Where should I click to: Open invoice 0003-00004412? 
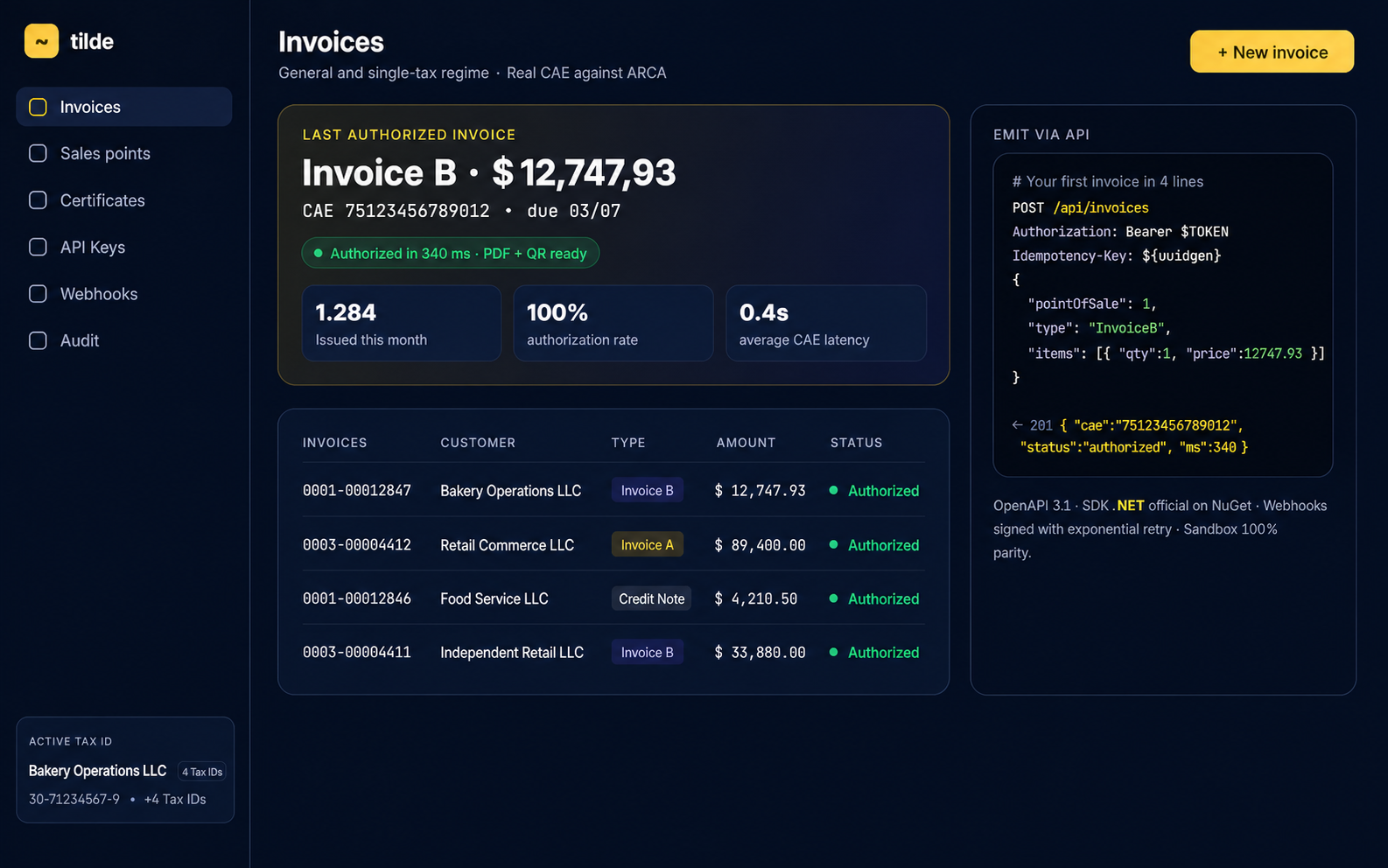point(357,545)
